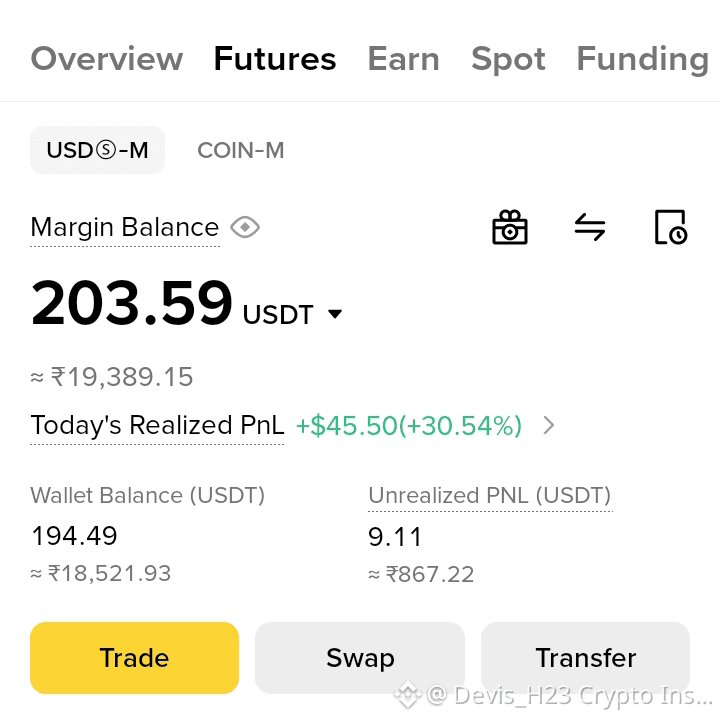The height and width of the screenshot is (720, 720).
Task: Tap the Unrealized PNL (USDT) label
Action: click(490, 495)
